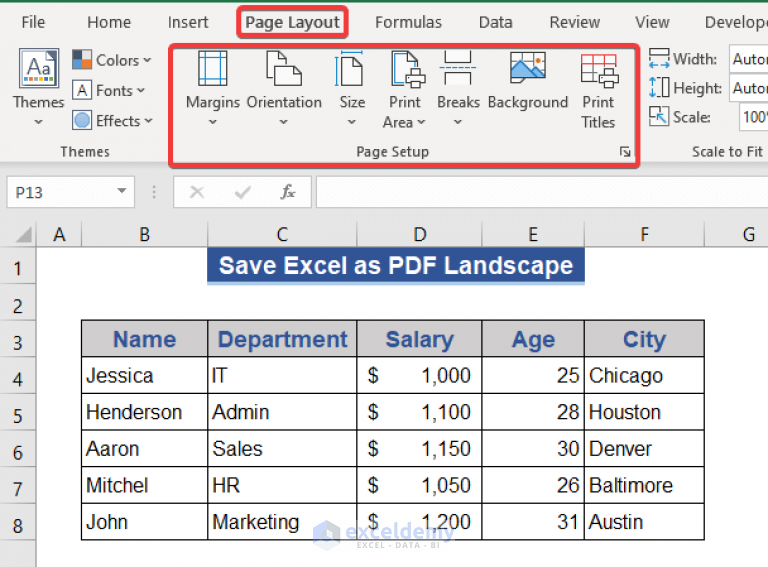Expand the Themes button dropdown arrow
Image resolution: width=768 pixels, height=567 pixels.
click(x=39, y=122)
